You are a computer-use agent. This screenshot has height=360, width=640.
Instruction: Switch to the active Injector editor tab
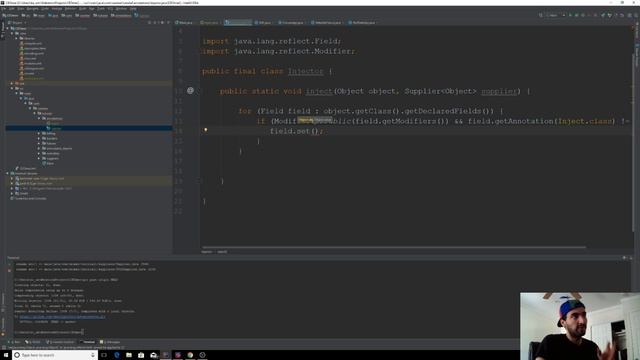[x=238, y=22]
